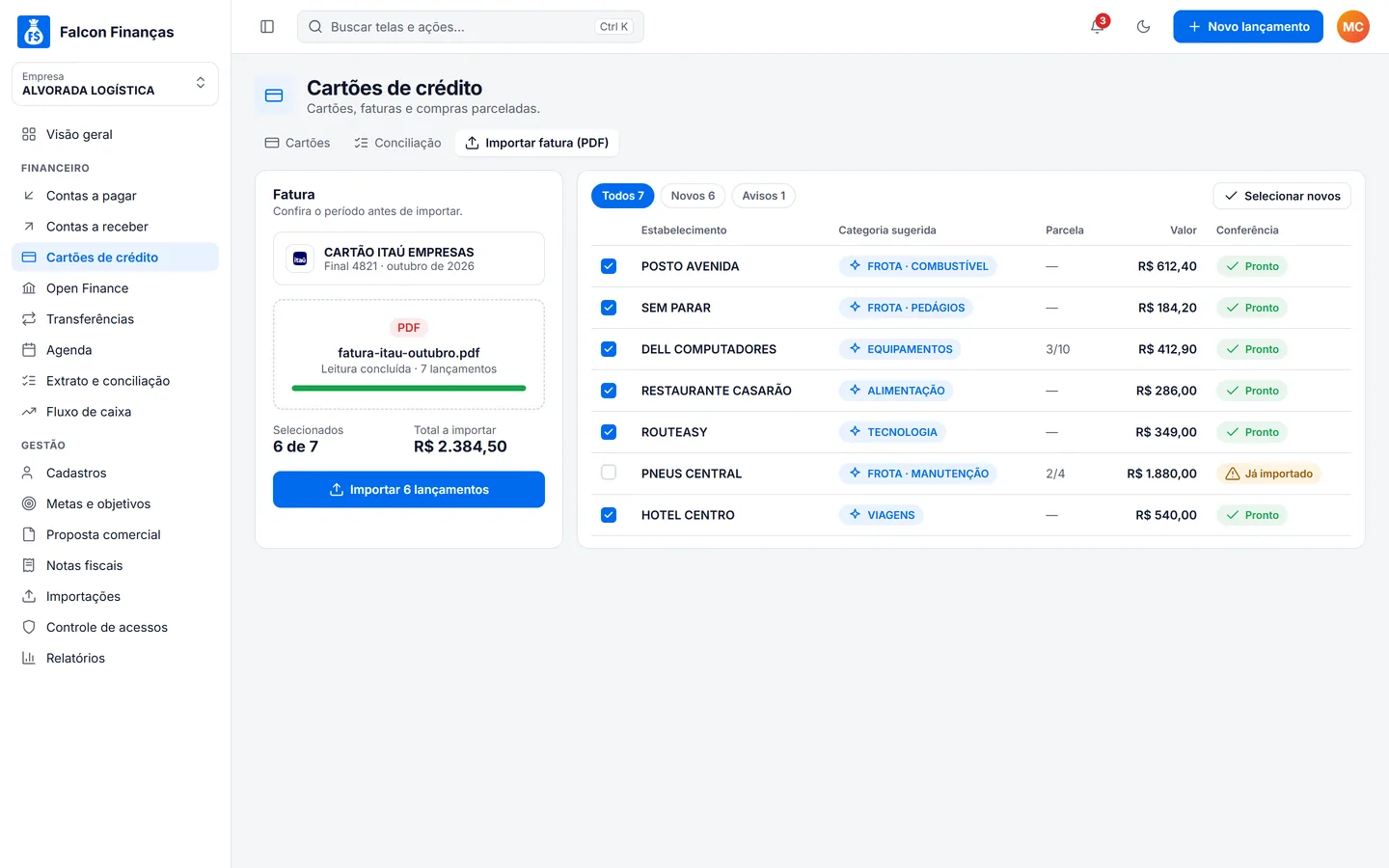Click the R$ 2.384,50 total value
This screenshot has height=868, width=1389.
pos(460,447)
